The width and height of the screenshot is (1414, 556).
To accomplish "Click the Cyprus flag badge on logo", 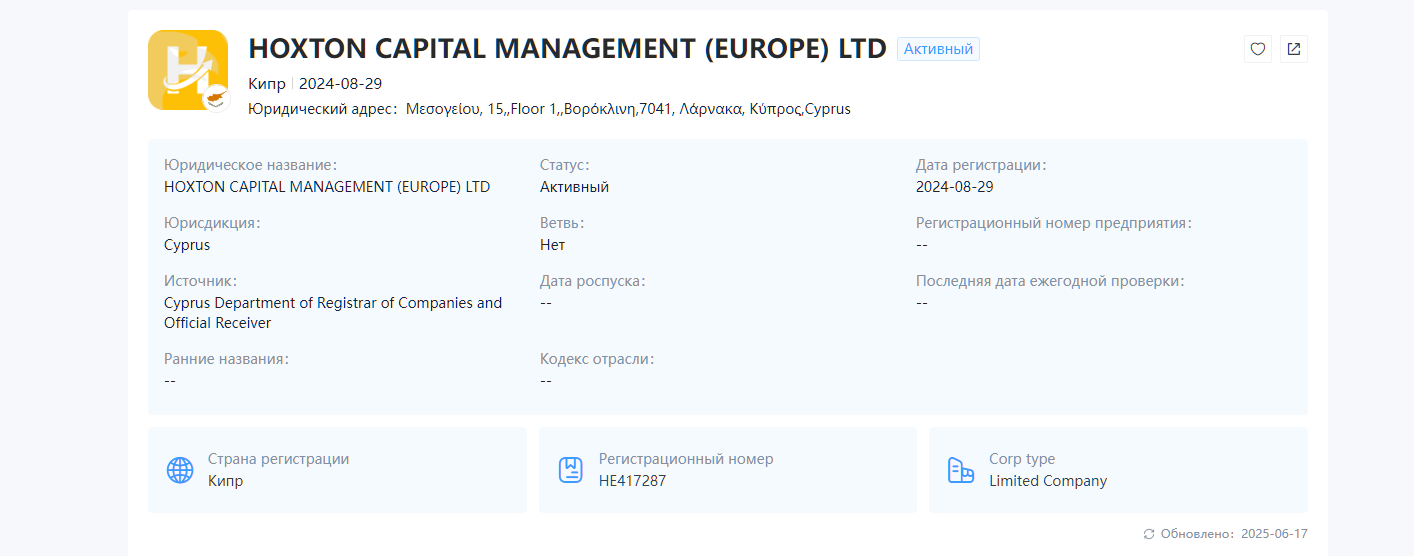I will pos(217,99).
